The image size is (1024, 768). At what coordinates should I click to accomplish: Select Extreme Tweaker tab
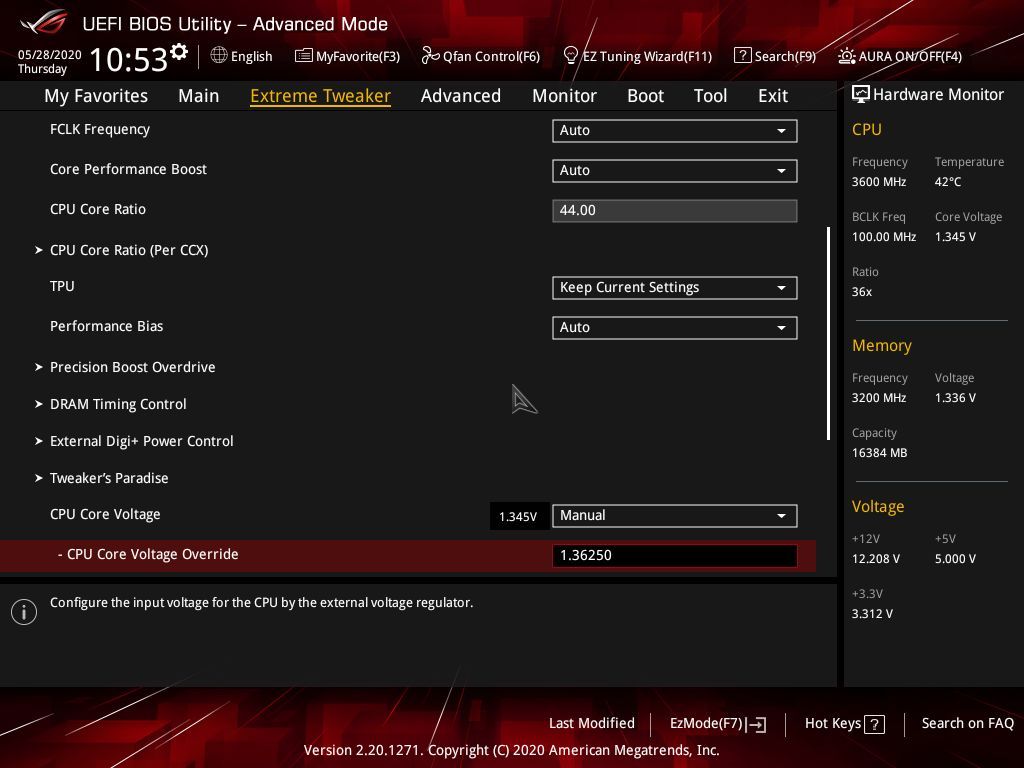point(320,96)
